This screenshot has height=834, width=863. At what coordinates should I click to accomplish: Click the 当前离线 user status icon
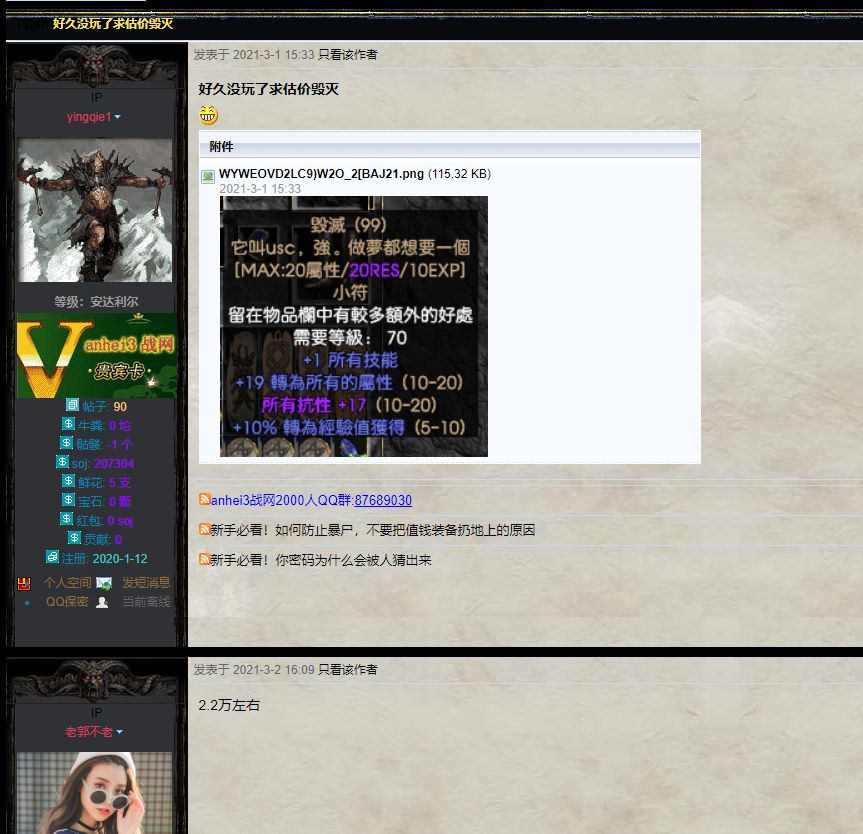(x=102, y=602)
